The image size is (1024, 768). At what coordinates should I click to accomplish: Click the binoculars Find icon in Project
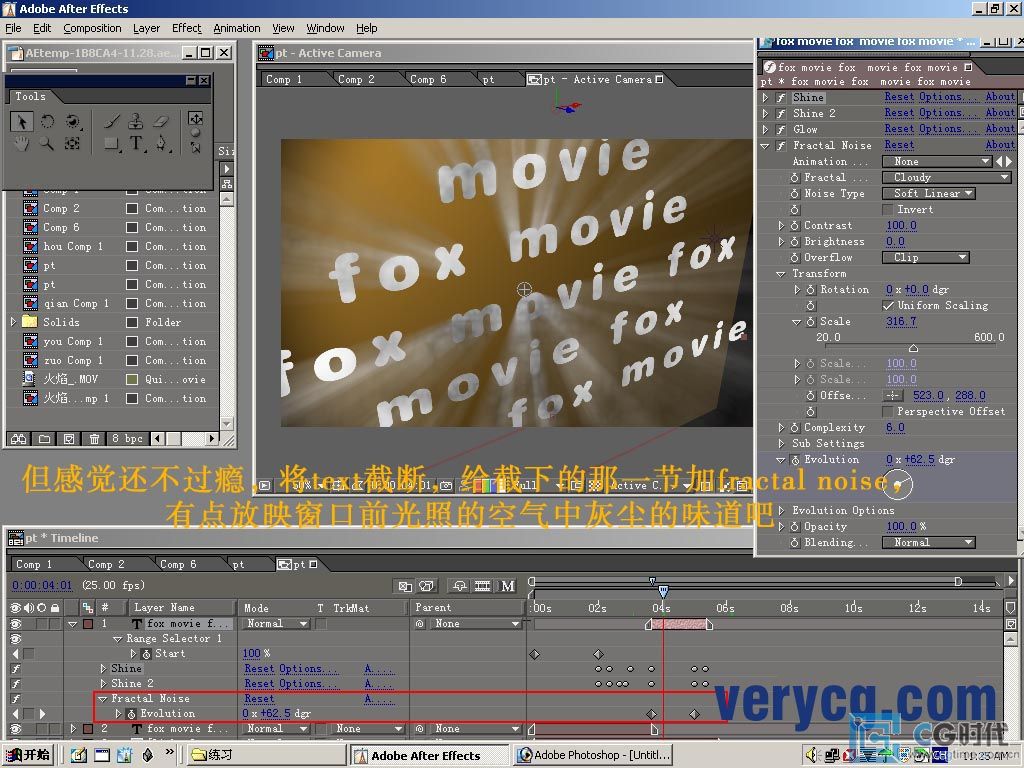pyautogui.click(x=18, y=439)
